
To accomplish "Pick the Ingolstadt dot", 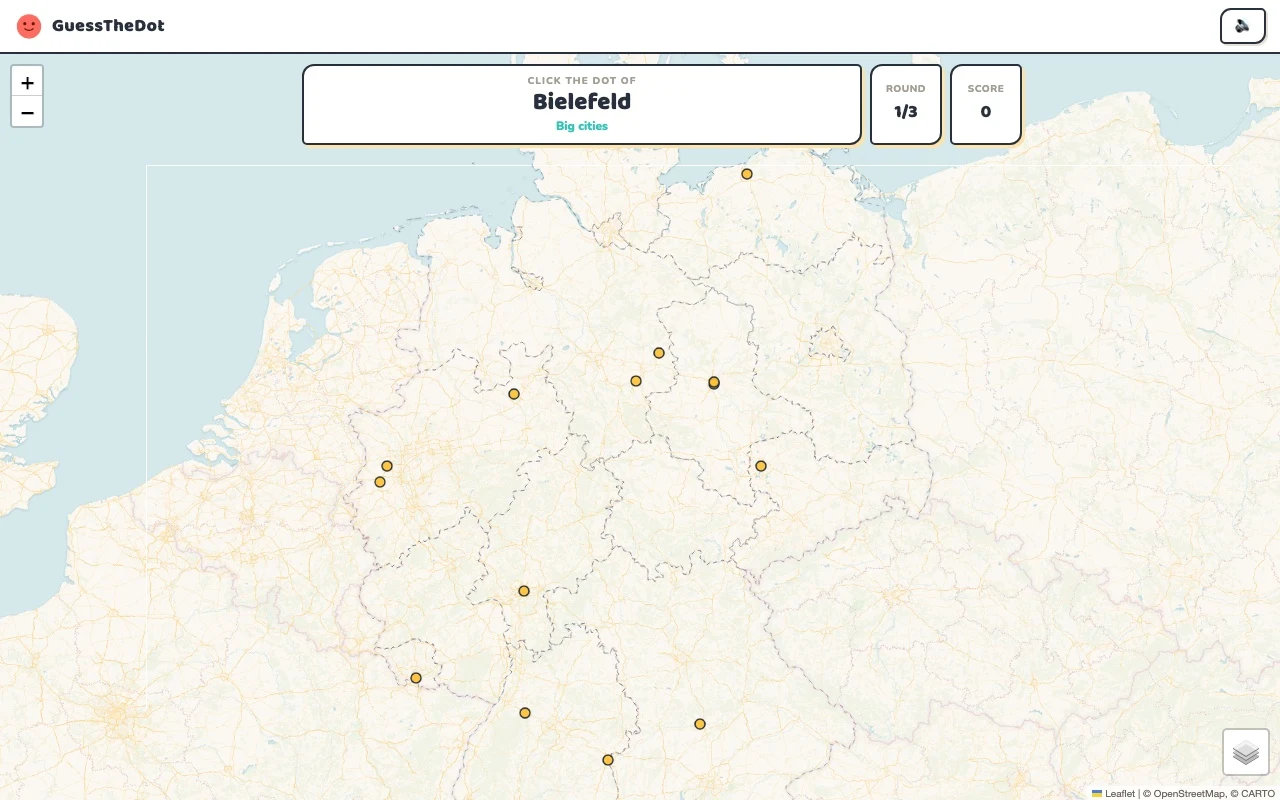I will click(x=700, y=724).
